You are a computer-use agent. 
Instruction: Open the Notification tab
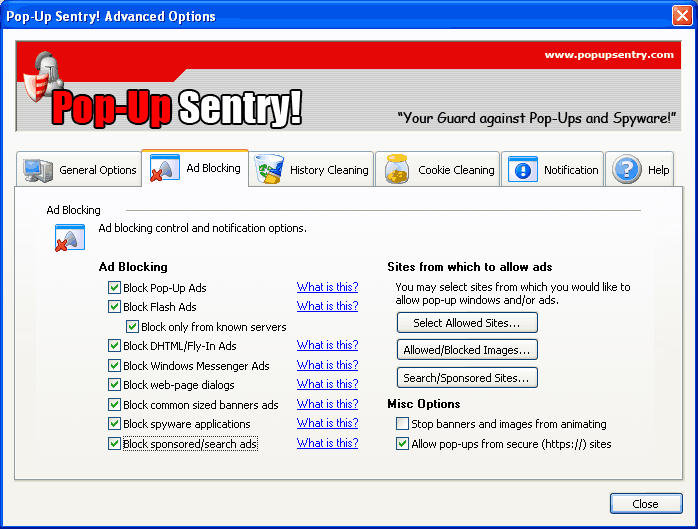[552, 170]
